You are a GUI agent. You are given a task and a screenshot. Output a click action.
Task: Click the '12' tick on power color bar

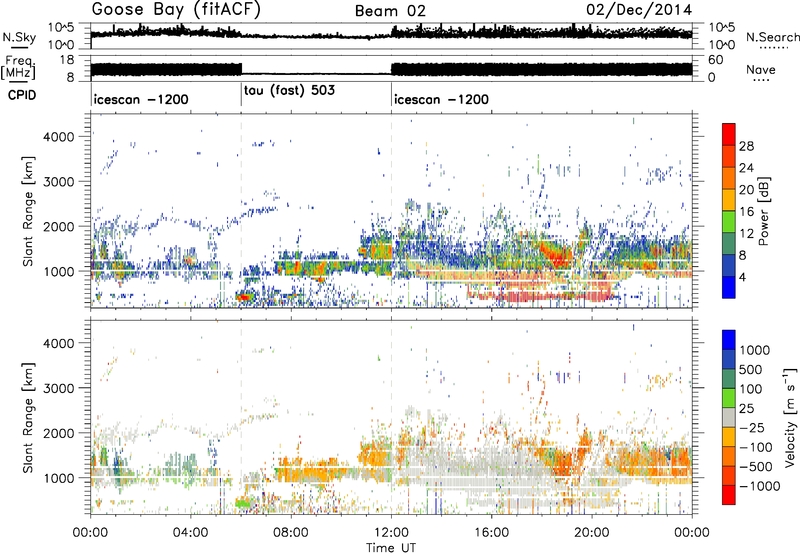click(x=746, y=234)
